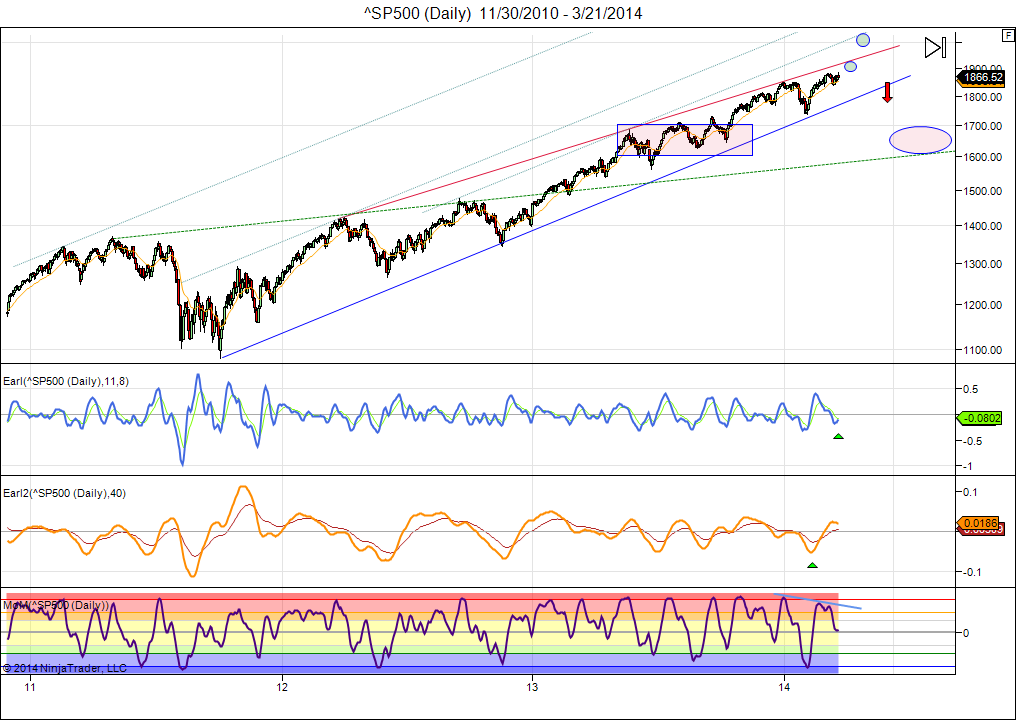Click the year 14 time axis label
Image resolution: width=1016 pixels, height=720 pixels.
click(785, 687)
